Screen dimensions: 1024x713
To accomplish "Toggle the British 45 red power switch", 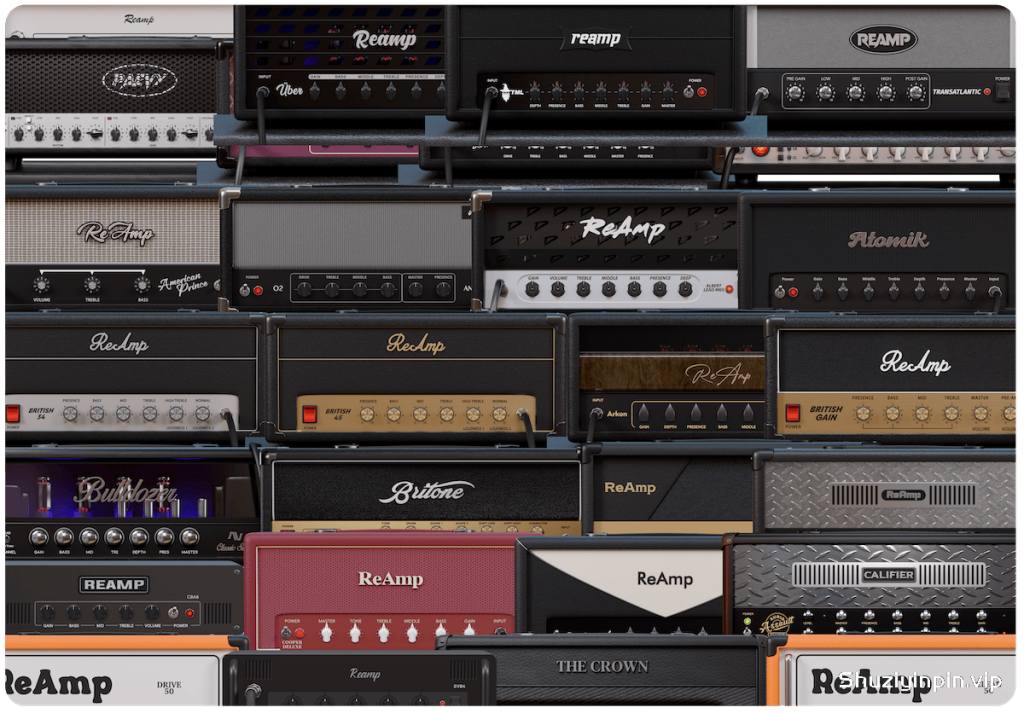I will pos(310,413).
